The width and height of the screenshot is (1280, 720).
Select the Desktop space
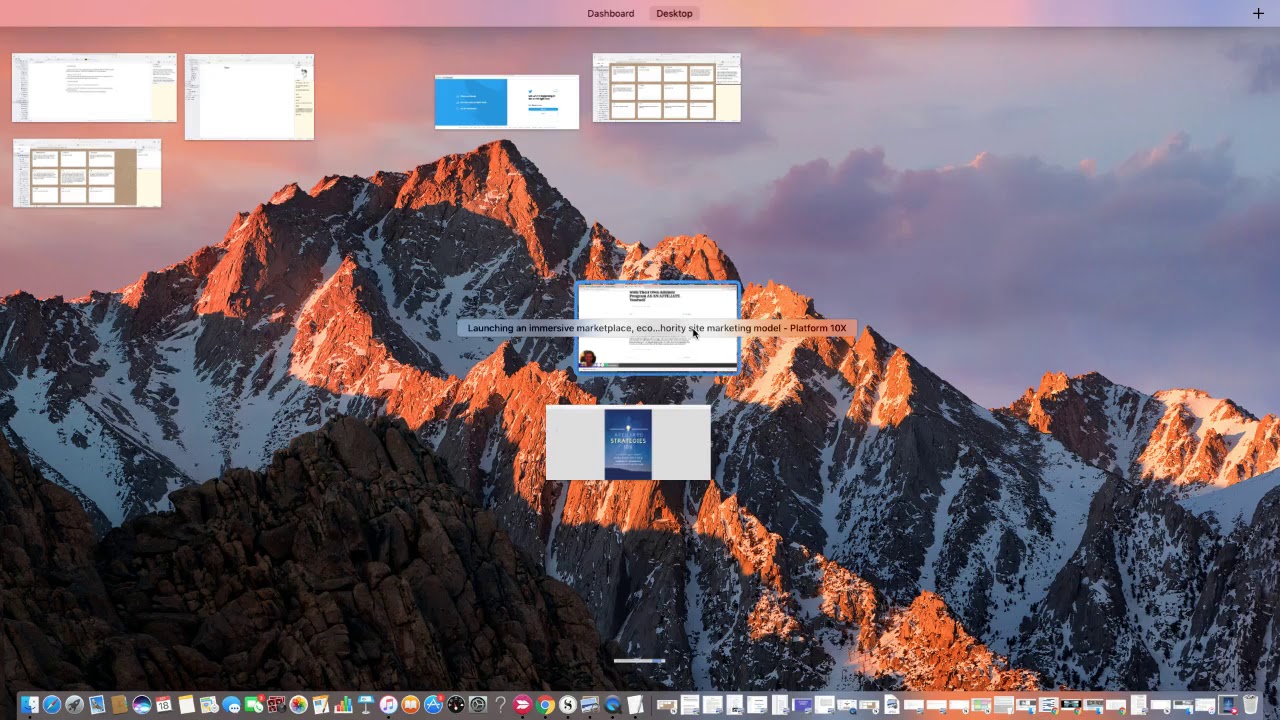(674, 13)
